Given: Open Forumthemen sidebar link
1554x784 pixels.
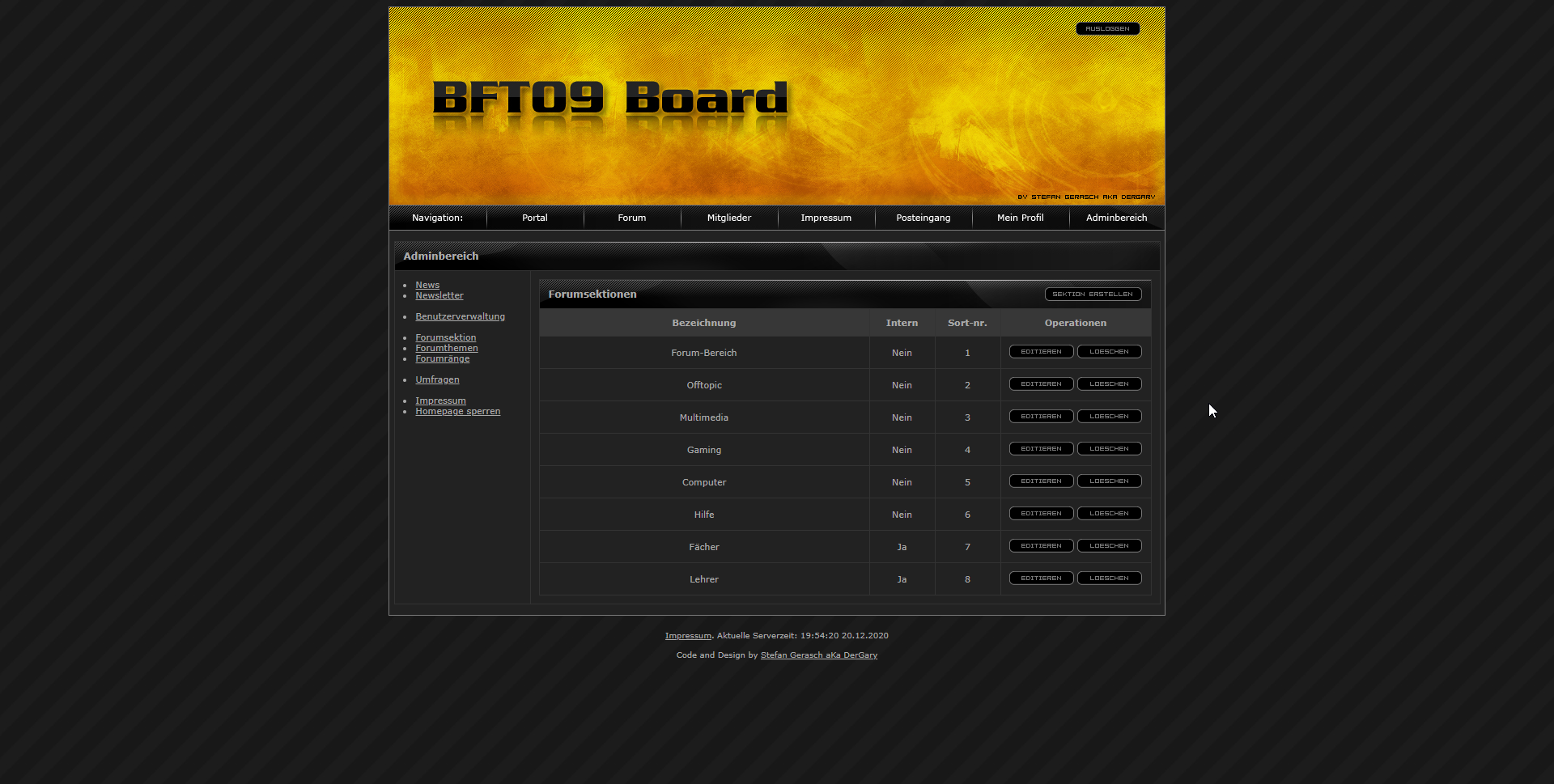Looking at the screenshot, I should coord(446,348).
